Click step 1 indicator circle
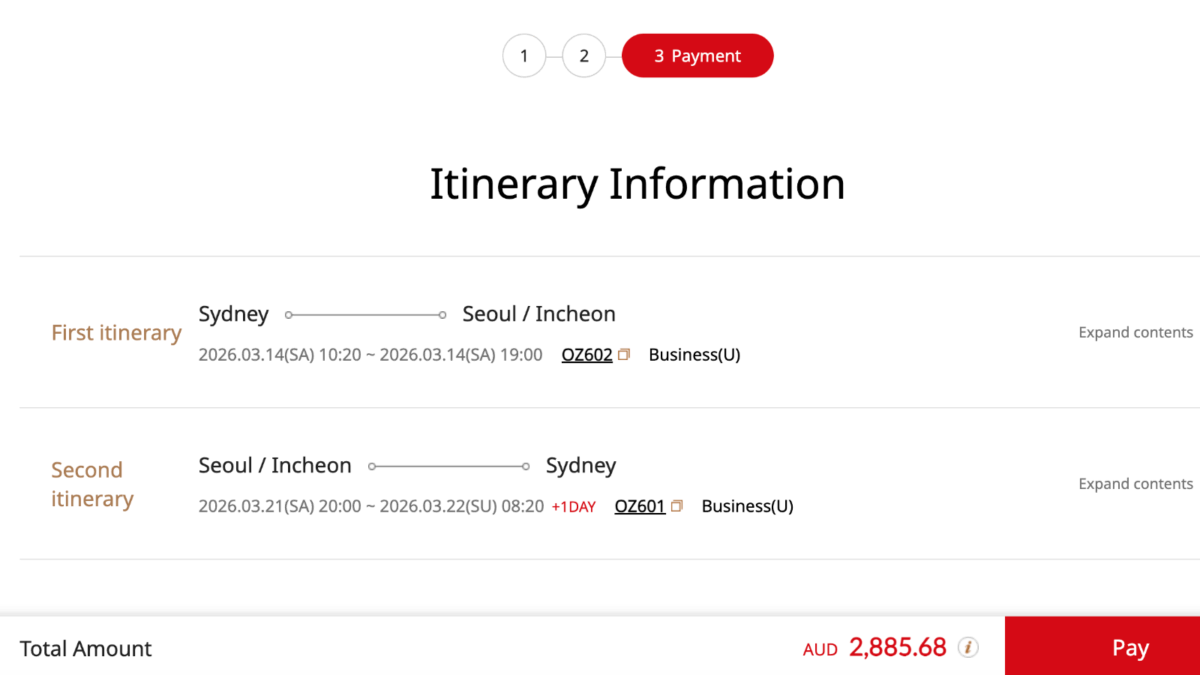The height and width of the screenshot is (675, 1200). [524, 56]
